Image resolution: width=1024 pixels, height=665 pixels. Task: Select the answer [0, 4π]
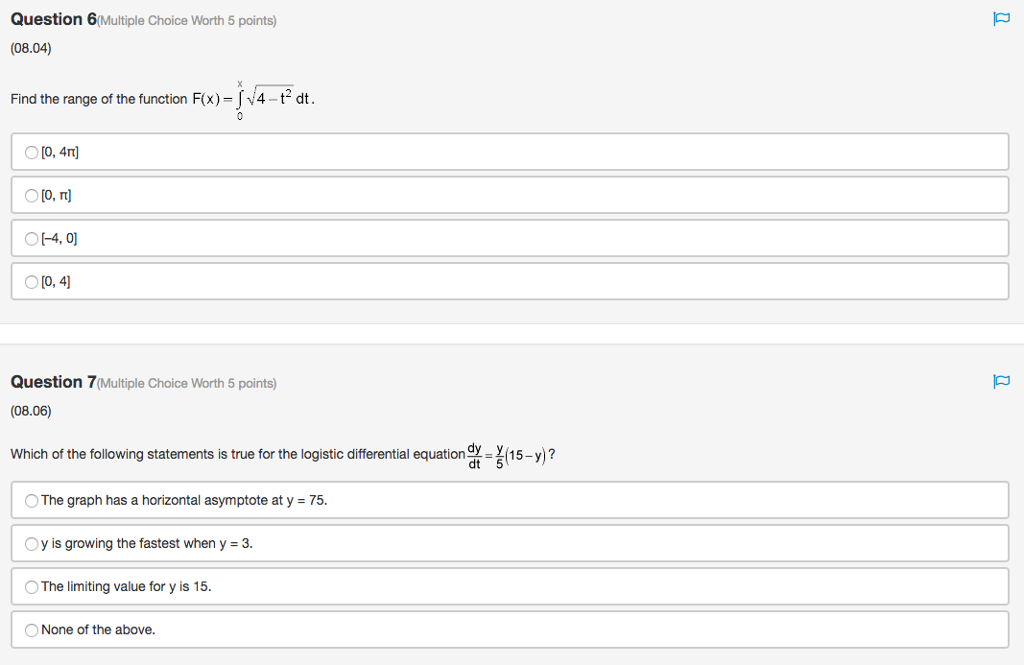tap(31, 151)
